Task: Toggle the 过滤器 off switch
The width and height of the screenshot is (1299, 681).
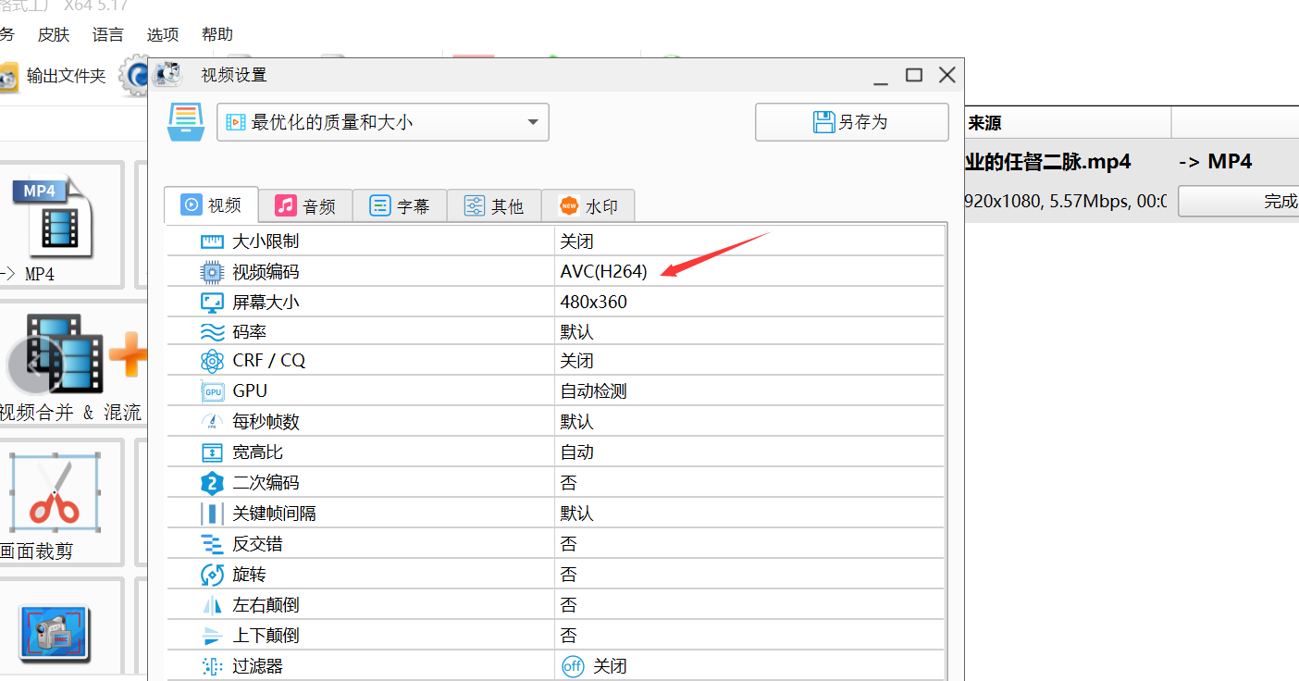Action: point(573,666)
